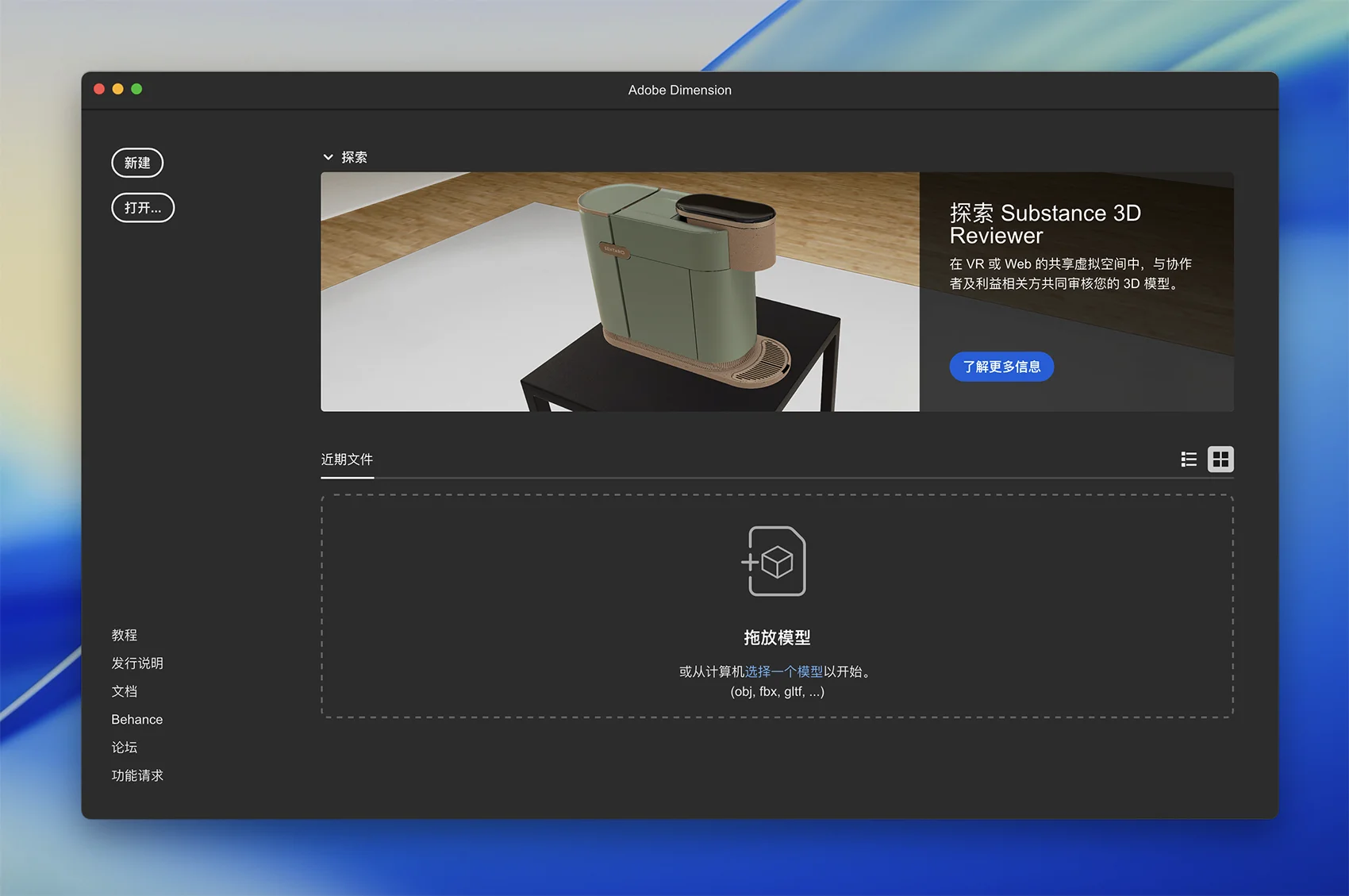The height and width of the screenshot is (896, 1349).
Task: Click the 打开... button
Action: 143,208
